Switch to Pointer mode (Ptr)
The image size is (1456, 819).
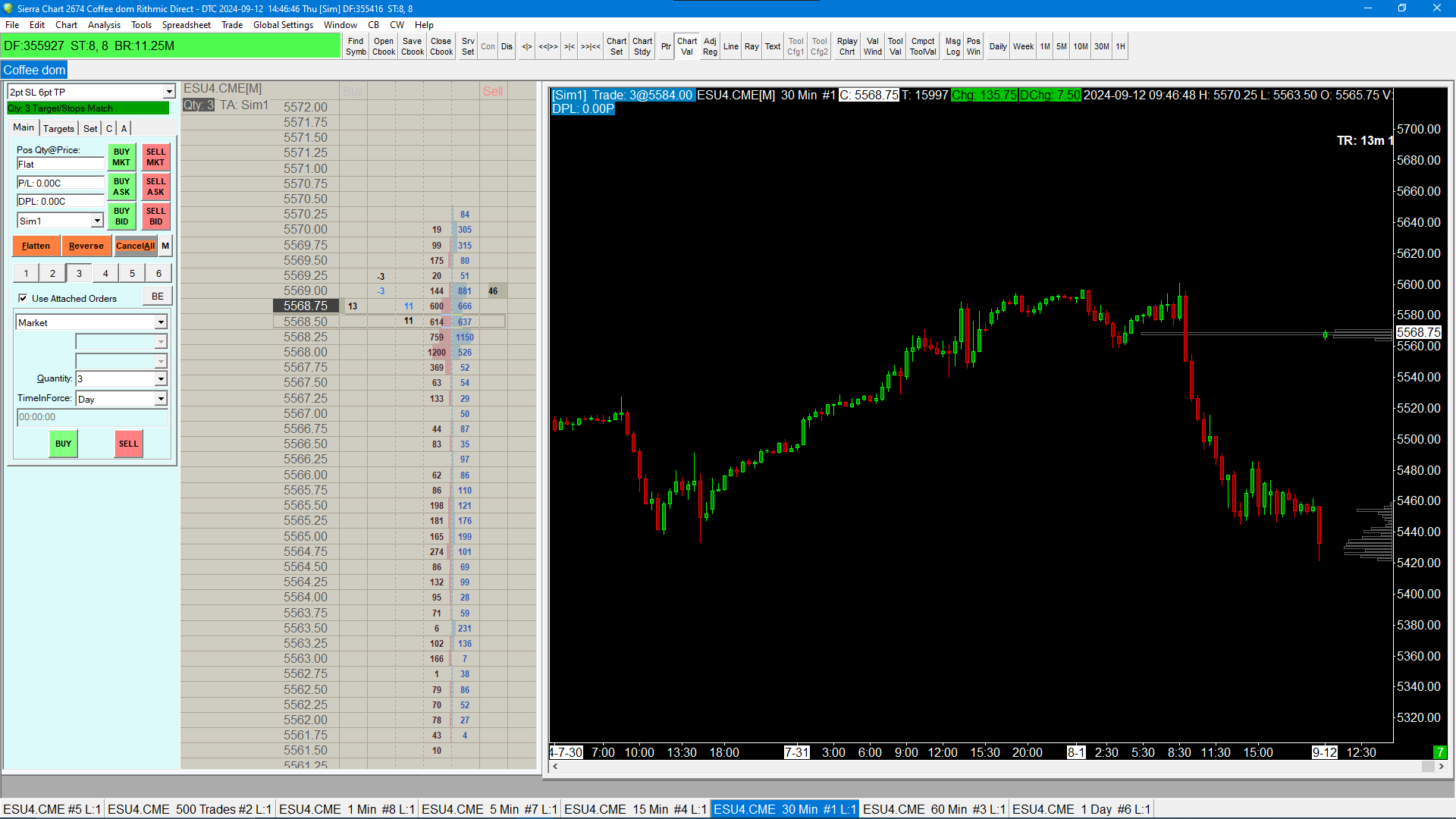(x=665, y=46)
